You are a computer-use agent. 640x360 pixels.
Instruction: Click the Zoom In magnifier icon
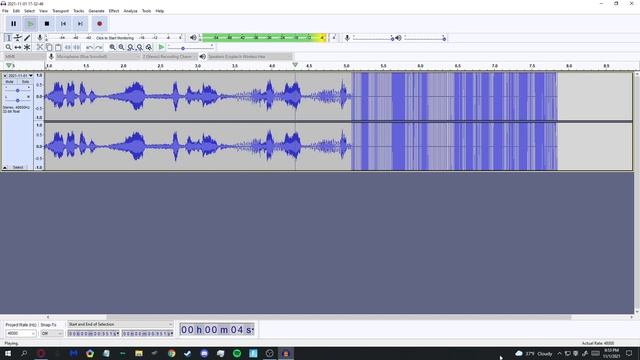click(x=112, y=47)
